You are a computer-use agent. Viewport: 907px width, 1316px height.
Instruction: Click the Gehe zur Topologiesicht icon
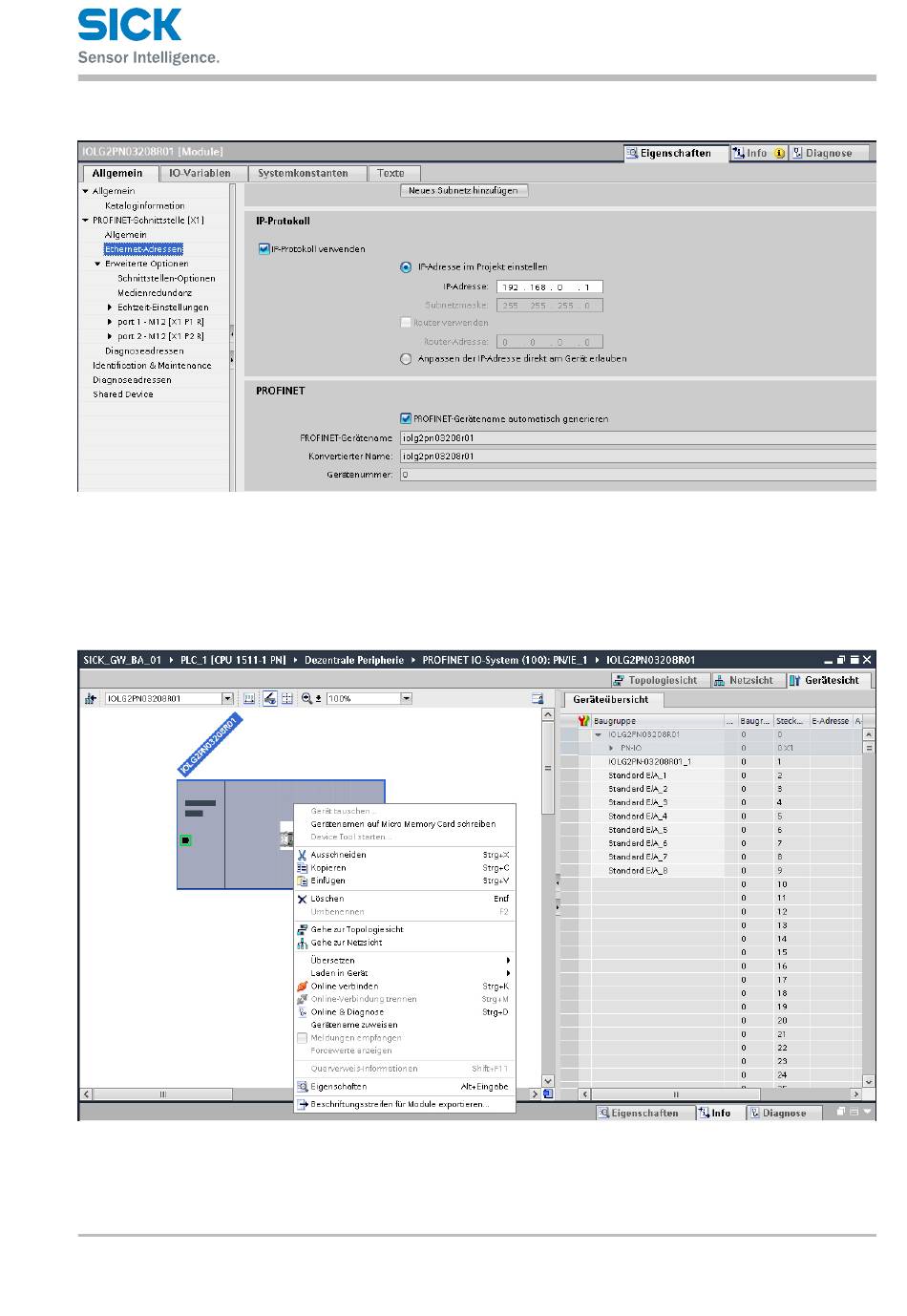(302, 929)
